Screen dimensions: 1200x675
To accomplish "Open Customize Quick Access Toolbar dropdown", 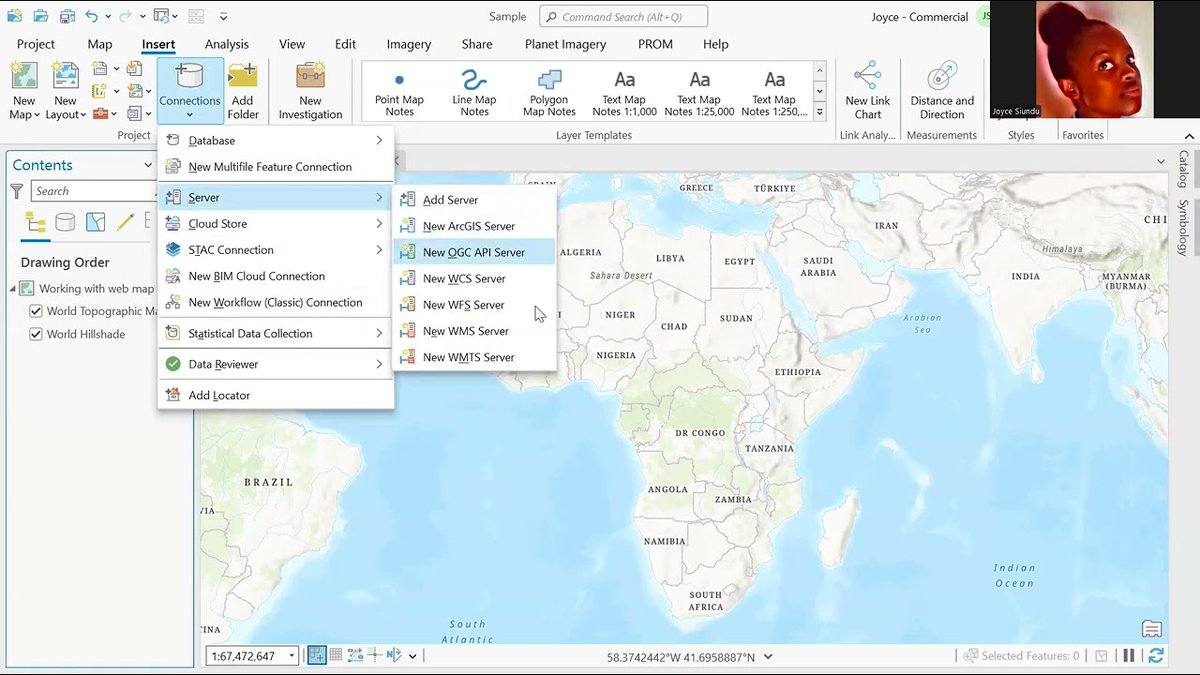I will click(x=223, y=16).
